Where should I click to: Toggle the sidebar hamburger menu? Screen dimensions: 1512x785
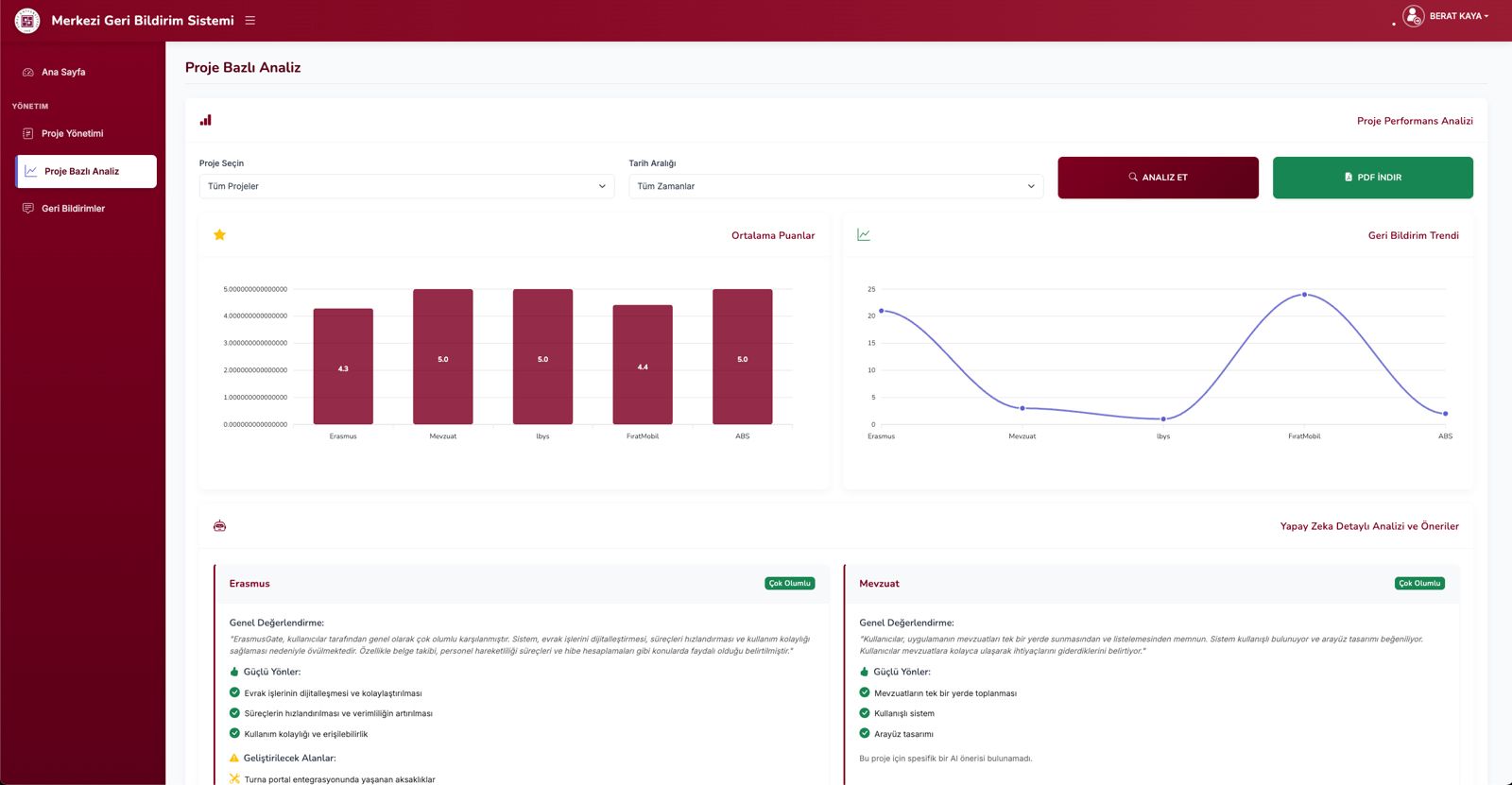(x=250, y=20)
